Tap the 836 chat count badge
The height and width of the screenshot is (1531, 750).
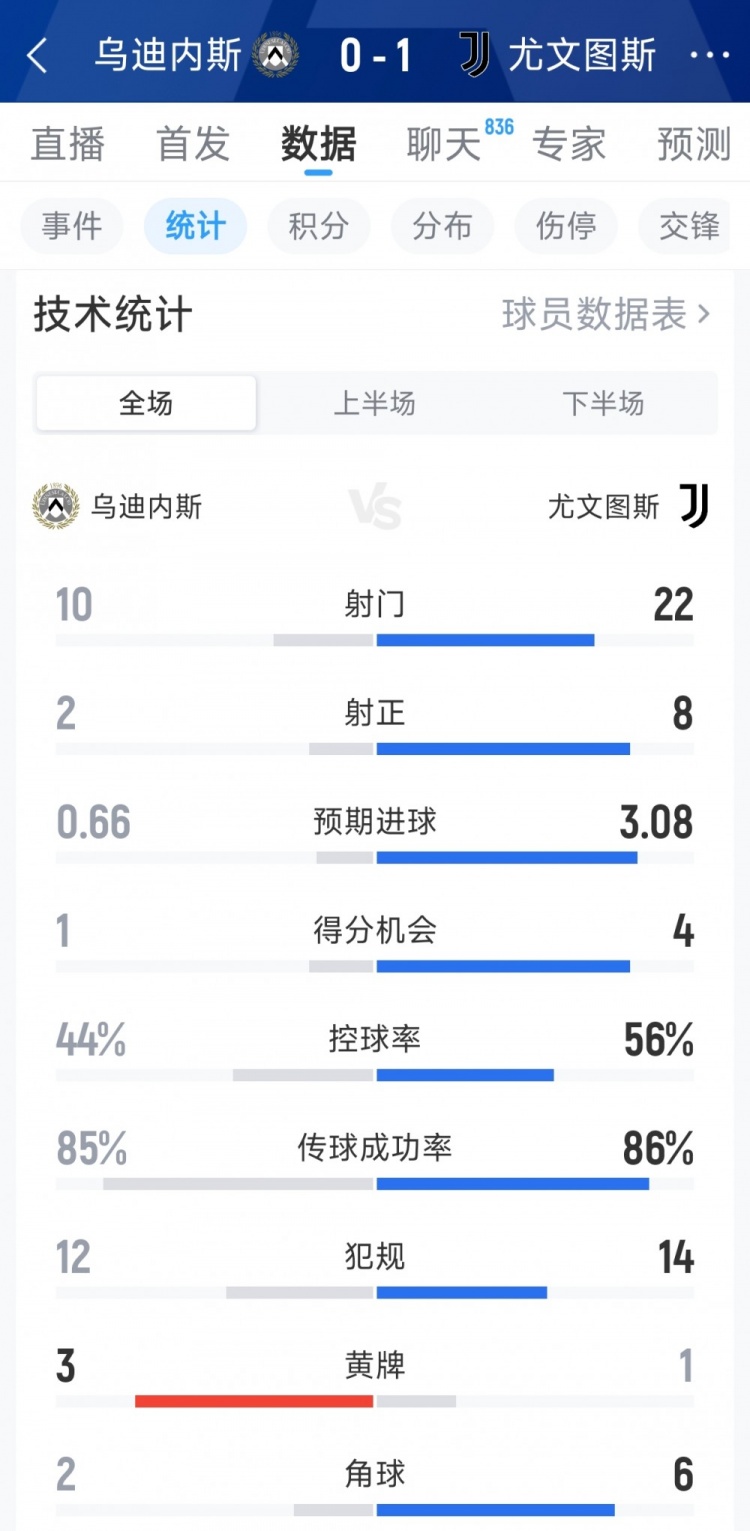[x=498, y=127]
